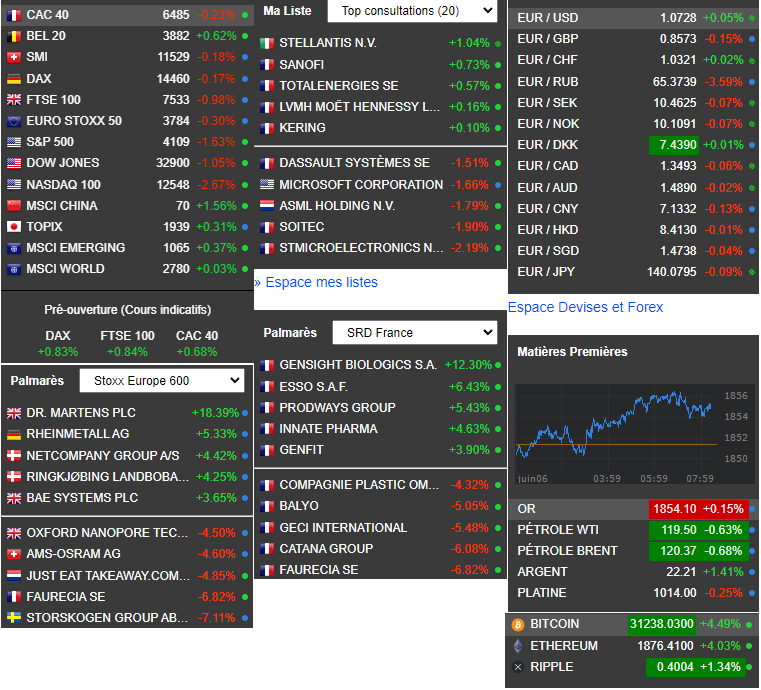Click the Matières Premières panel title
761x690 pixels.
[x=572, y=352]
